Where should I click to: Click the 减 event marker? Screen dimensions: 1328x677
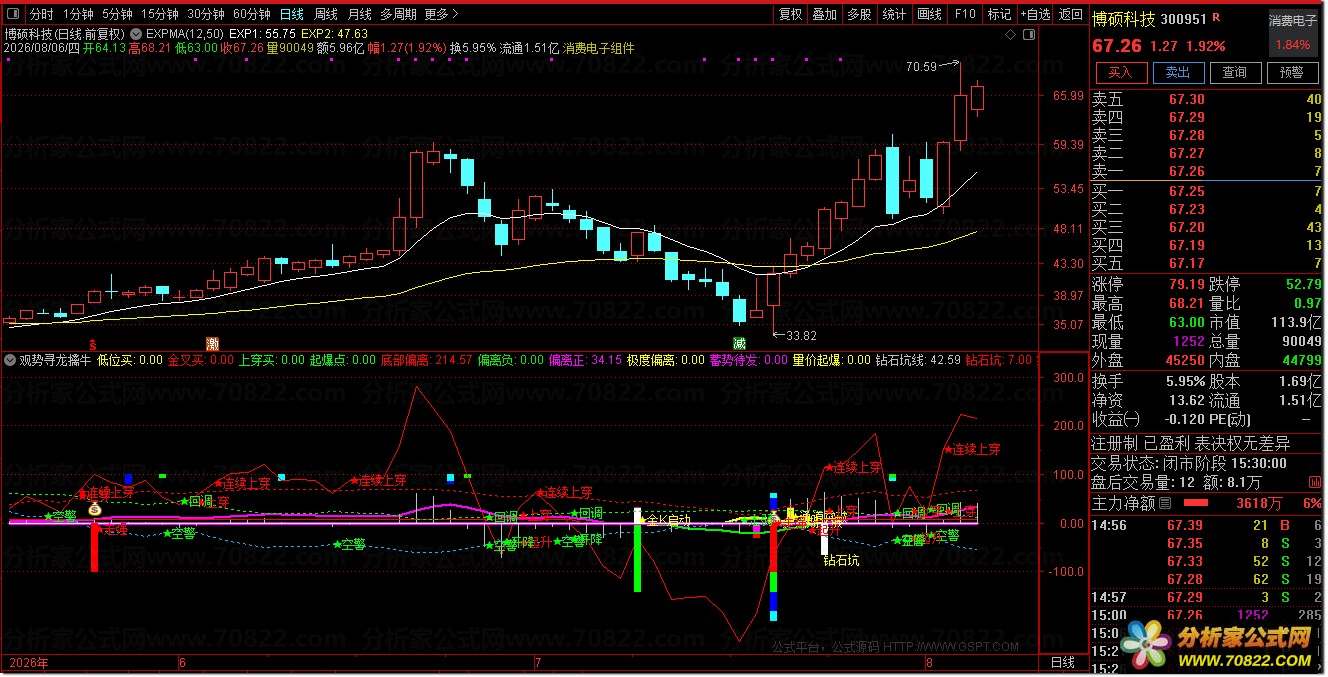(739, 343)
